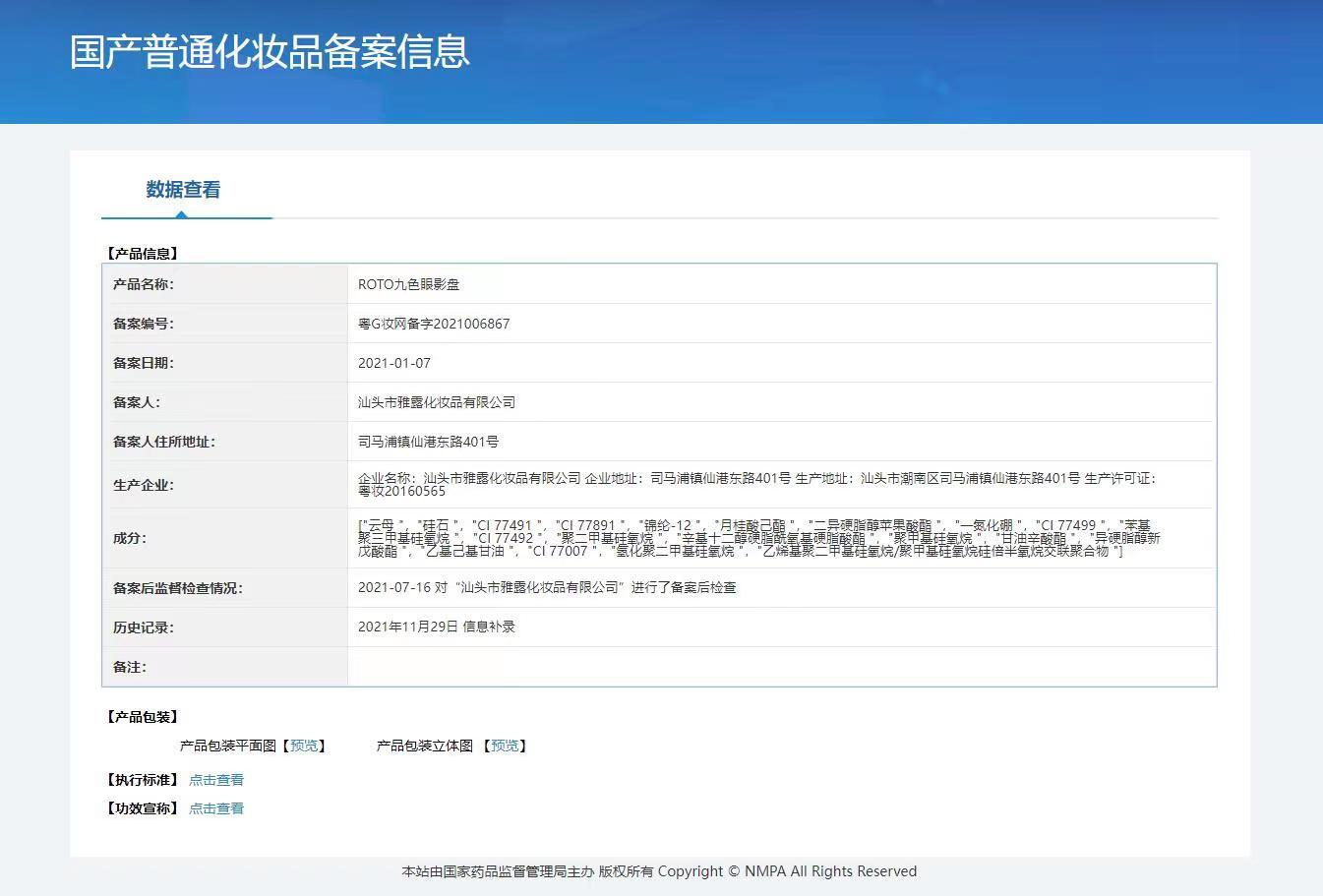Click the 备案编号 row value
1323x896 pixels.
coord(434,323)
